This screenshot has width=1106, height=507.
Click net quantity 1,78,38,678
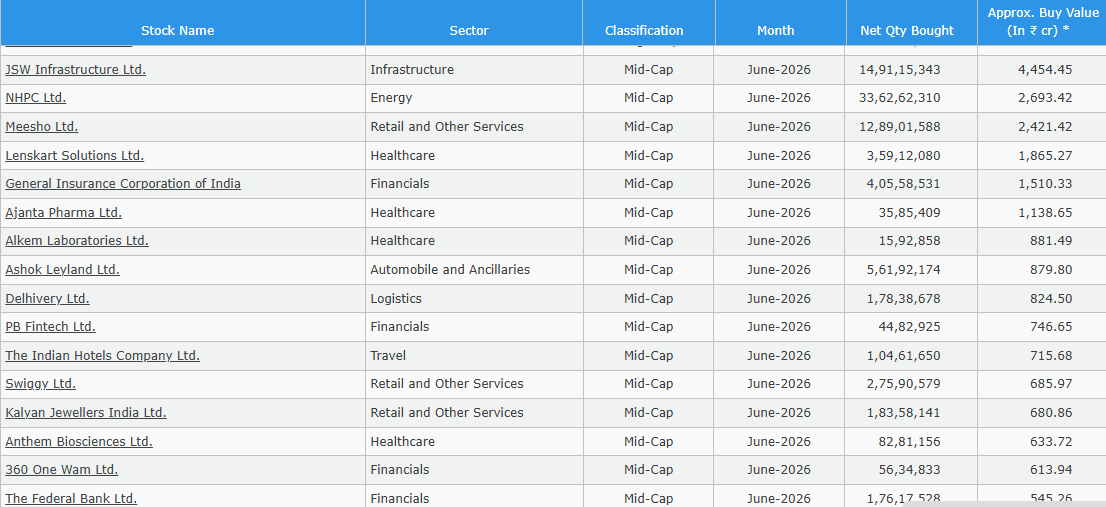pyautogui.click(x=904, y=299)
